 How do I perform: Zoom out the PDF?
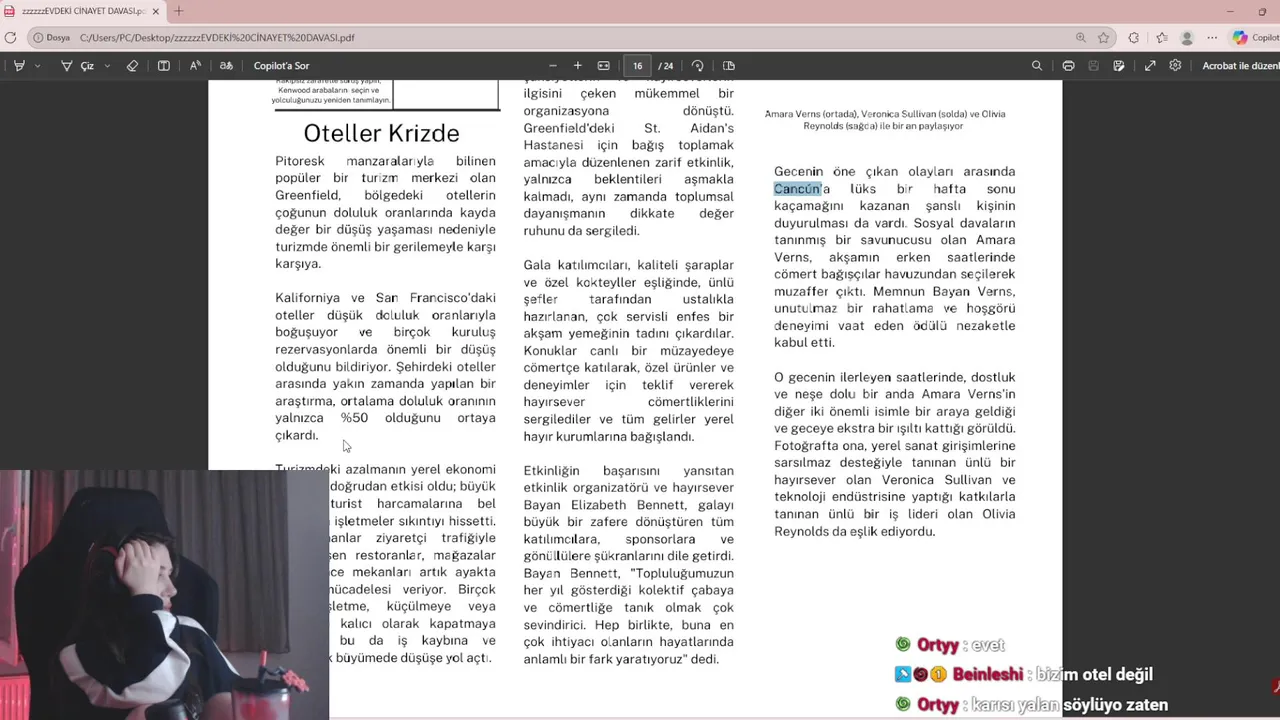tap(552, 66)
